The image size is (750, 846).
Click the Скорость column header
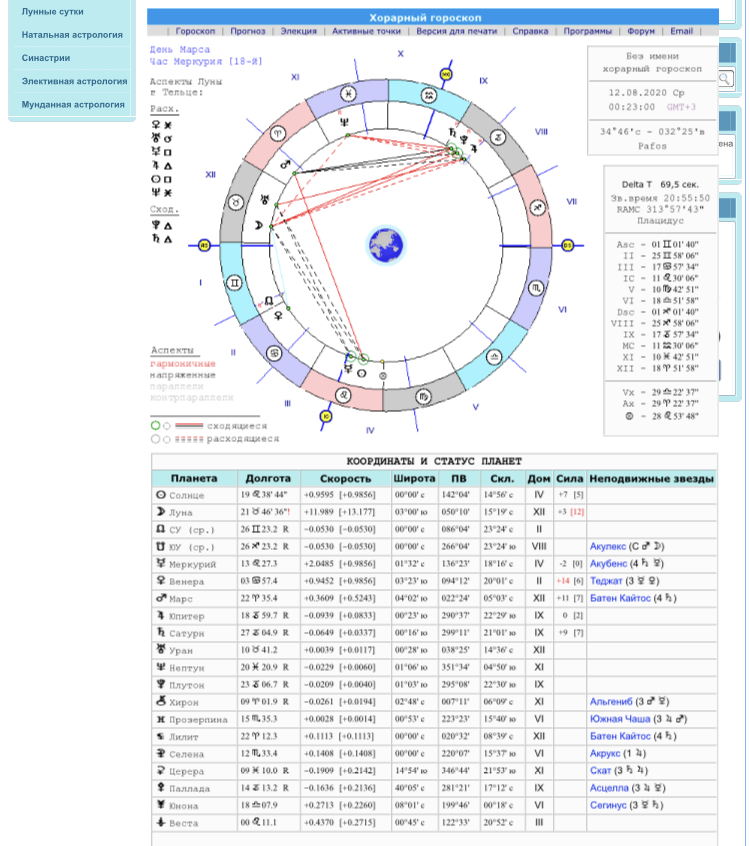coord(345,479)
